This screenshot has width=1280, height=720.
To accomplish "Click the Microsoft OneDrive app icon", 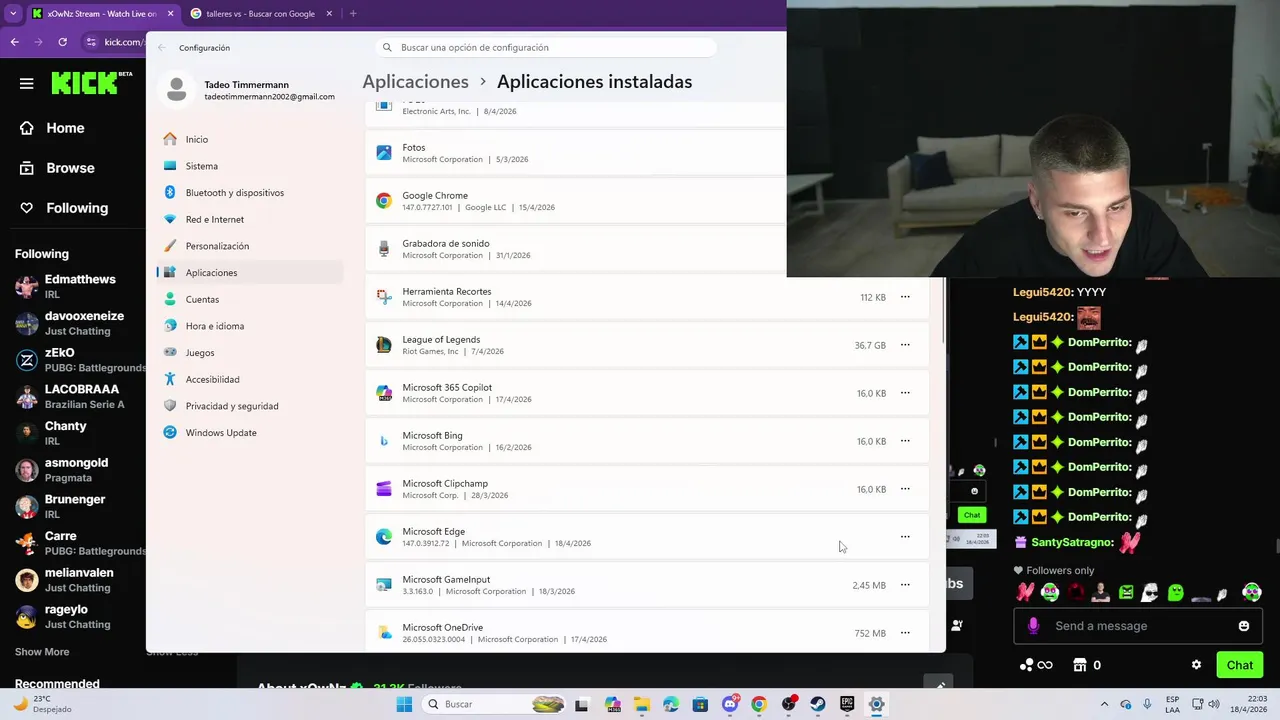I will (384, 633).
